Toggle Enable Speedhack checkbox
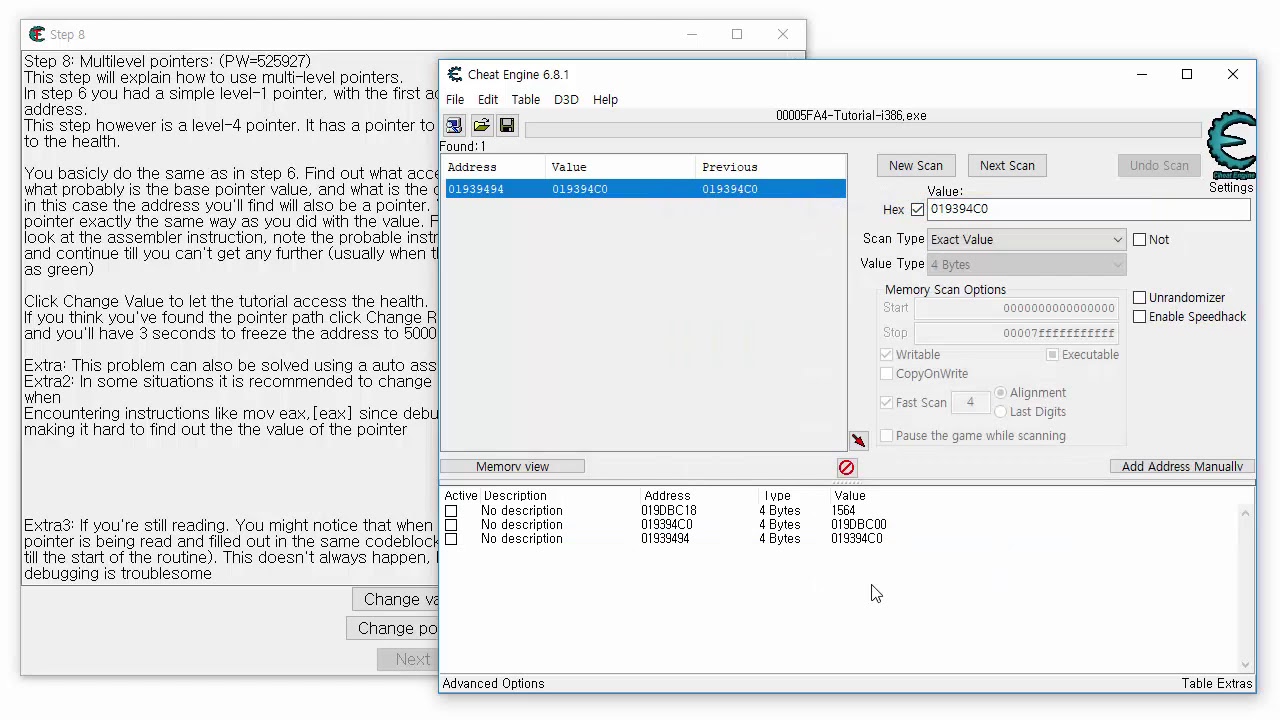 click(1139, 316)
